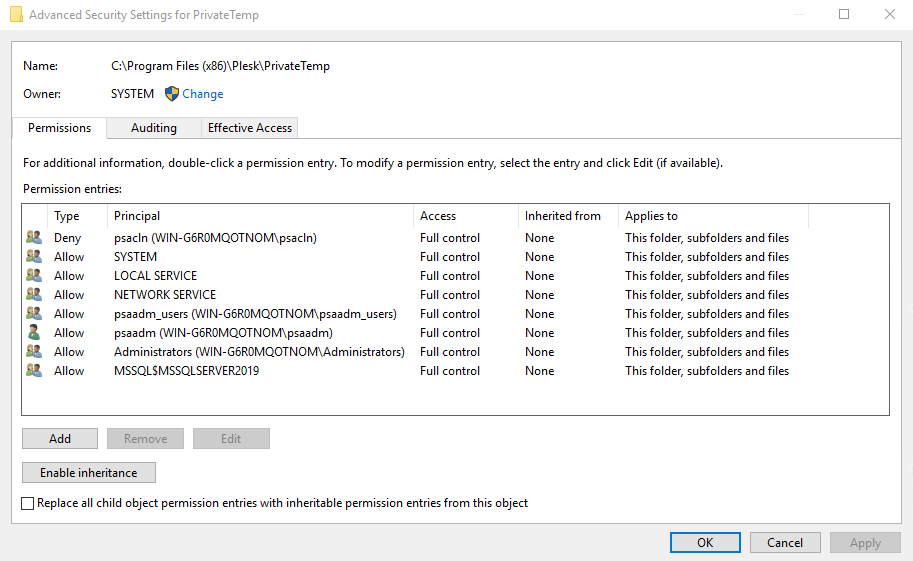This screenshot has width=913, height=561.
Task: Dismiss the dialog with the Cancel button
Action: coord(785,543)
